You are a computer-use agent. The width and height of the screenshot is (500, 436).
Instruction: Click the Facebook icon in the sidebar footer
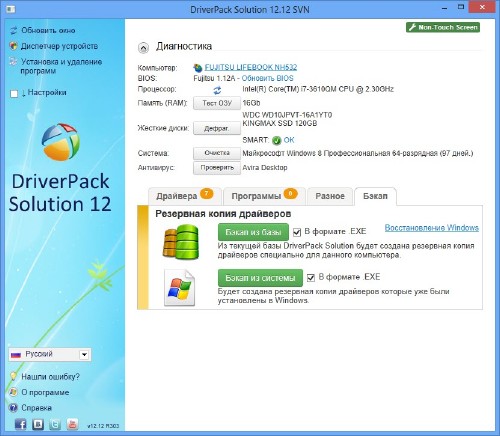pos(21,424)
